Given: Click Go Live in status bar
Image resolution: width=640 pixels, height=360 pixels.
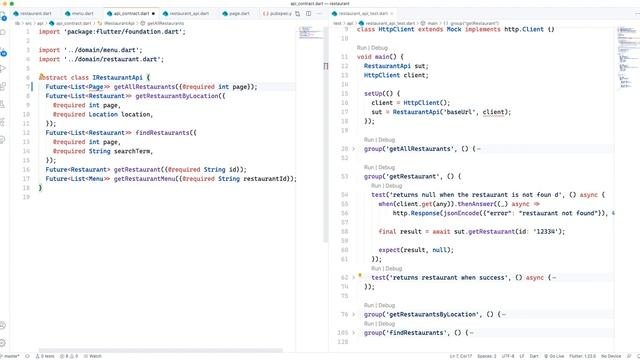Looking at the screenshot, I should click(554, 356).
